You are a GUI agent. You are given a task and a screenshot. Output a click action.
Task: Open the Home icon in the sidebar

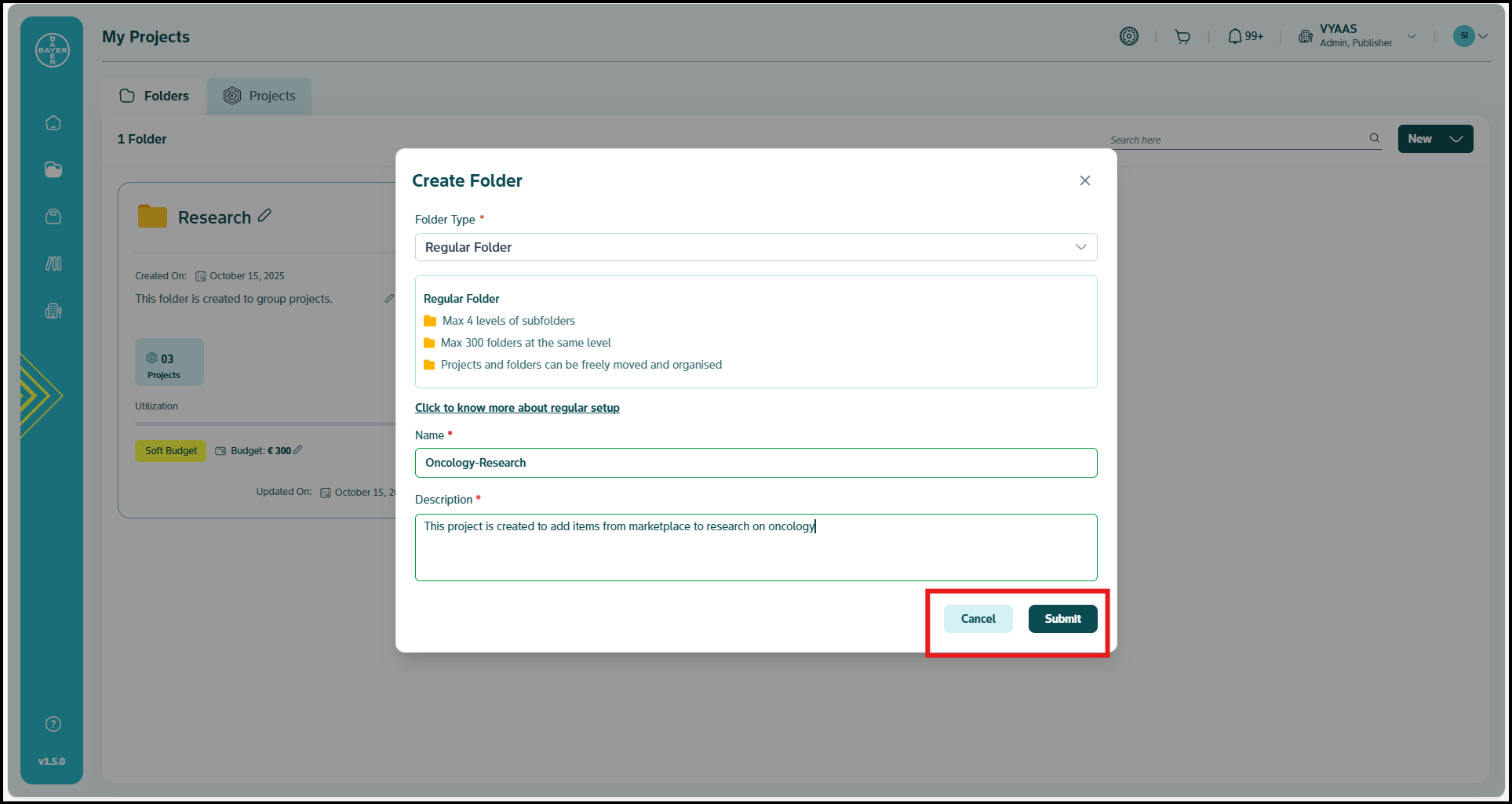tap(53, 123)
